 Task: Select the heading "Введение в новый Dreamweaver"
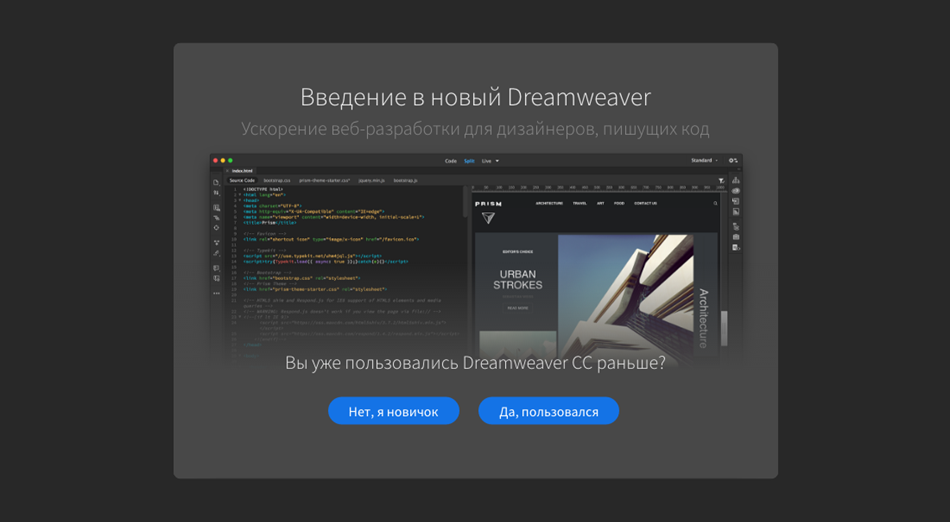(476, 97)
